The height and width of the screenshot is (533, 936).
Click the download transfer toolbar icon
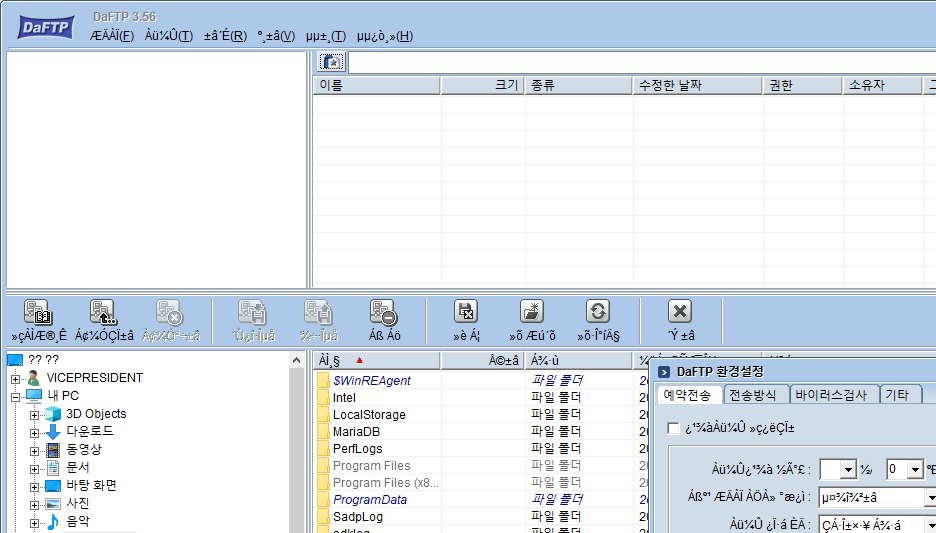click(253, 312)
